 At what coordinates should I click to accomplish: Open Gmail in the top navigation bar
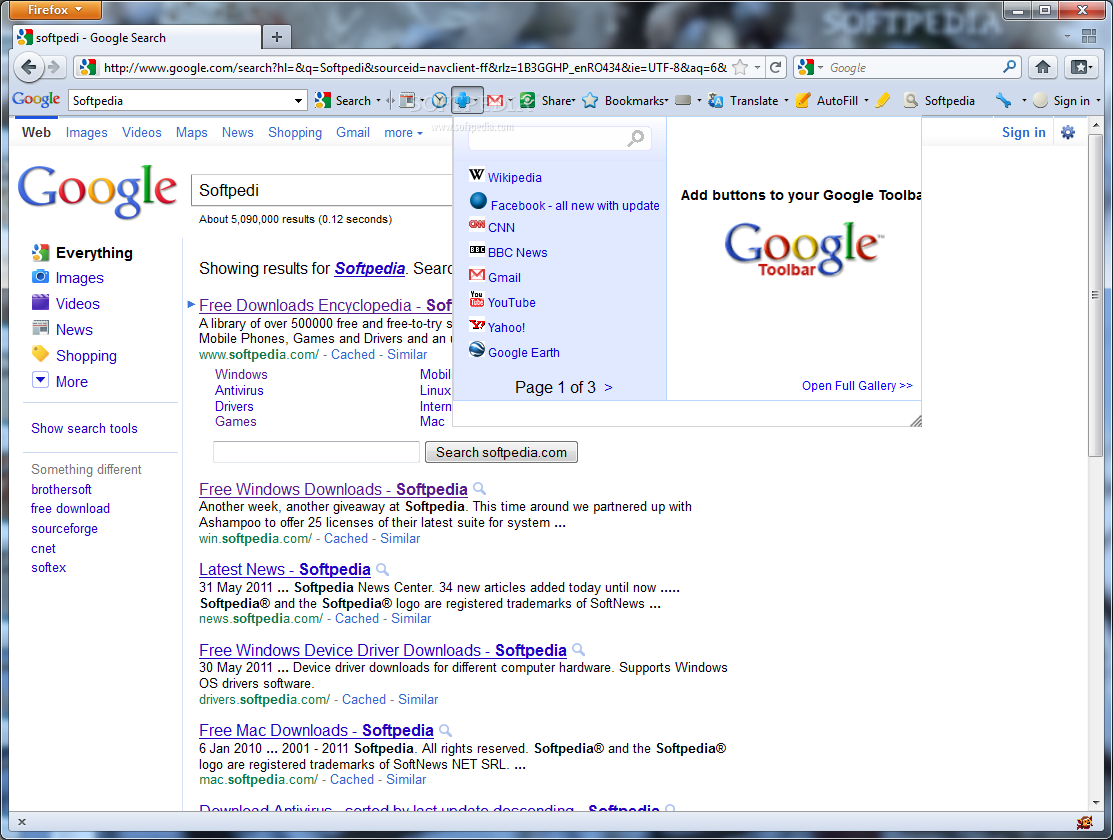(353, 133)
